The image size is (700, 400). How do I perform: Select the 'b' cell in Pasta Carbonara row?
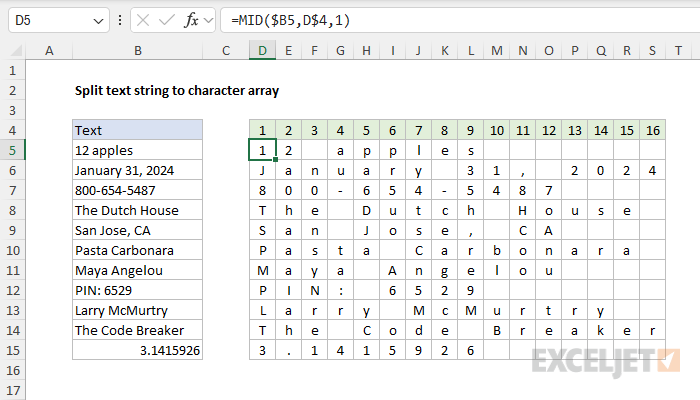pos(496,250)
